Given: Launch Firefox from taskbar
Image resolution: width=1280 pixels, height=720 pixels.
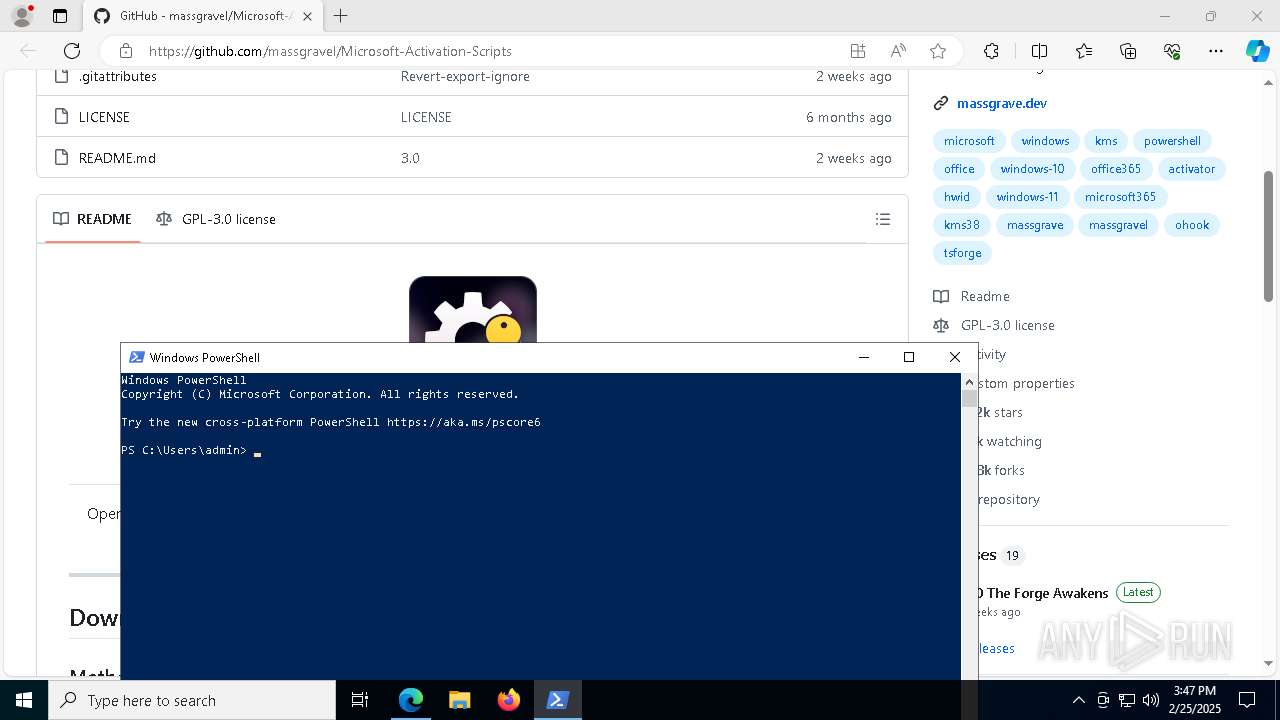Looking at the screenshot, I should click(x=508, y=700).
